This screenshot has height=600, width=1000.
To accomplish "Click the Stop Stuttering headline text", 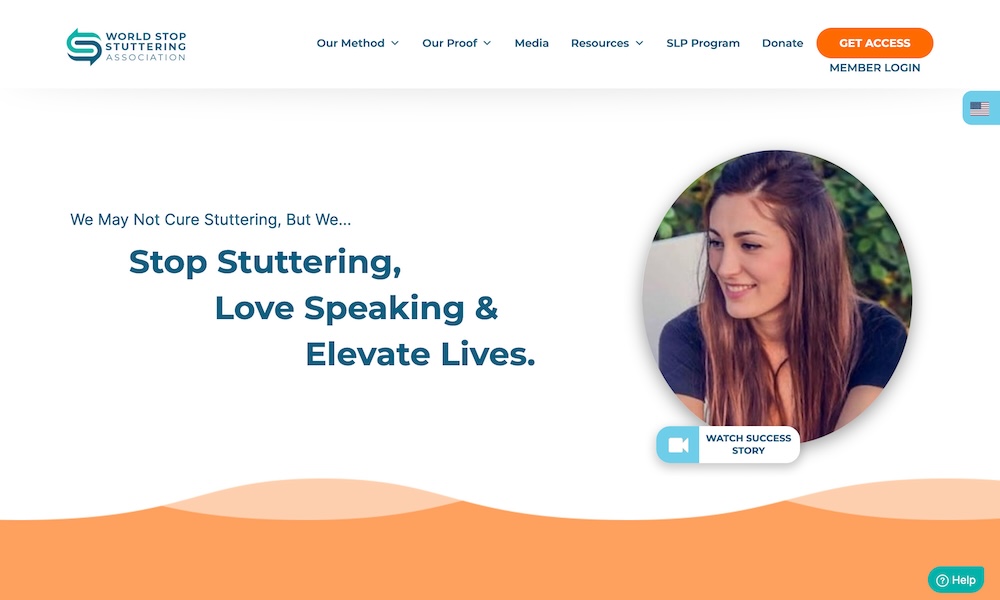I will [265, 262].
